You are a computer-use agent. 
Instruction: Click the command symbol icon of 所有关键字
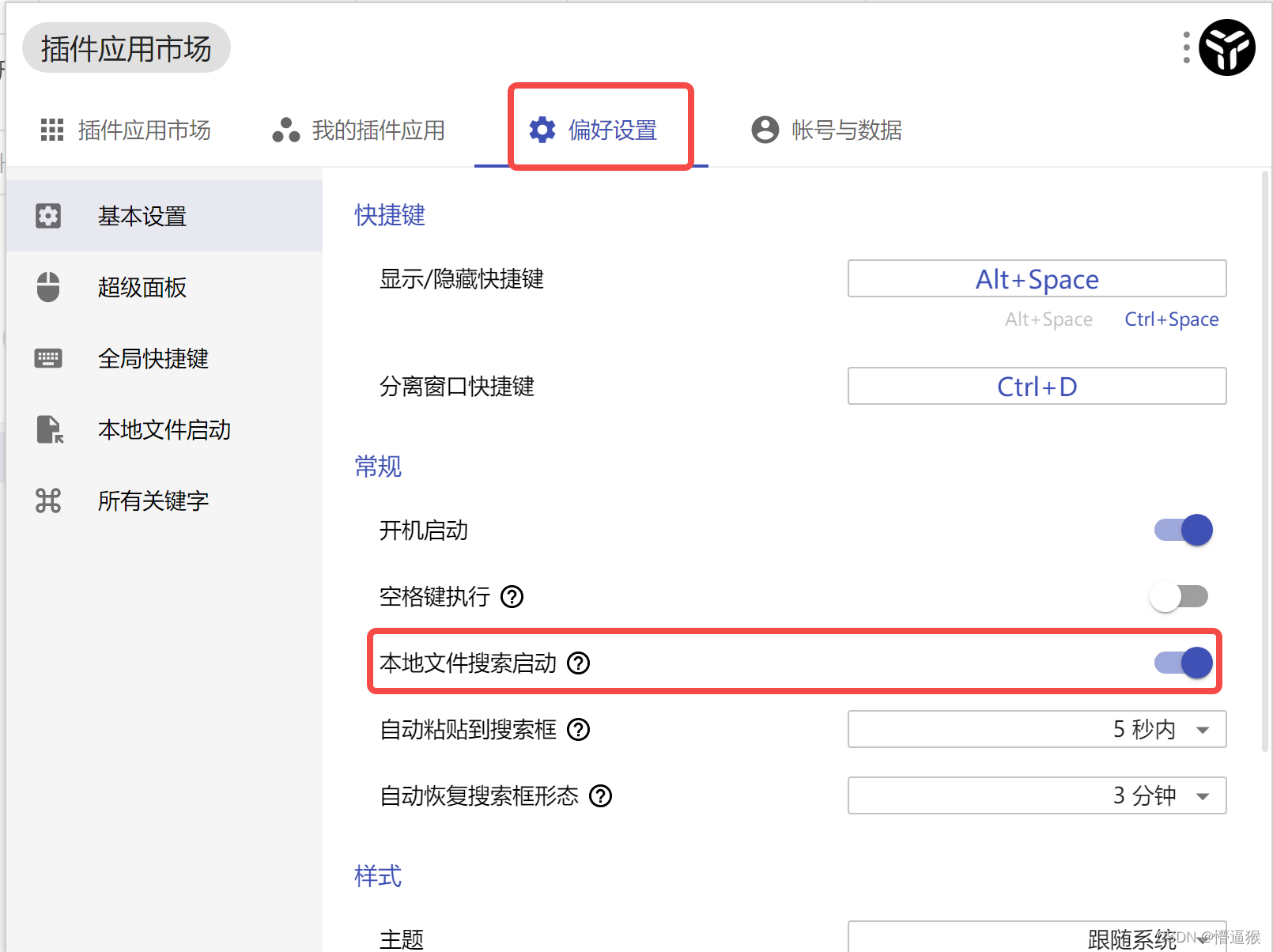[x=48, y=501]
